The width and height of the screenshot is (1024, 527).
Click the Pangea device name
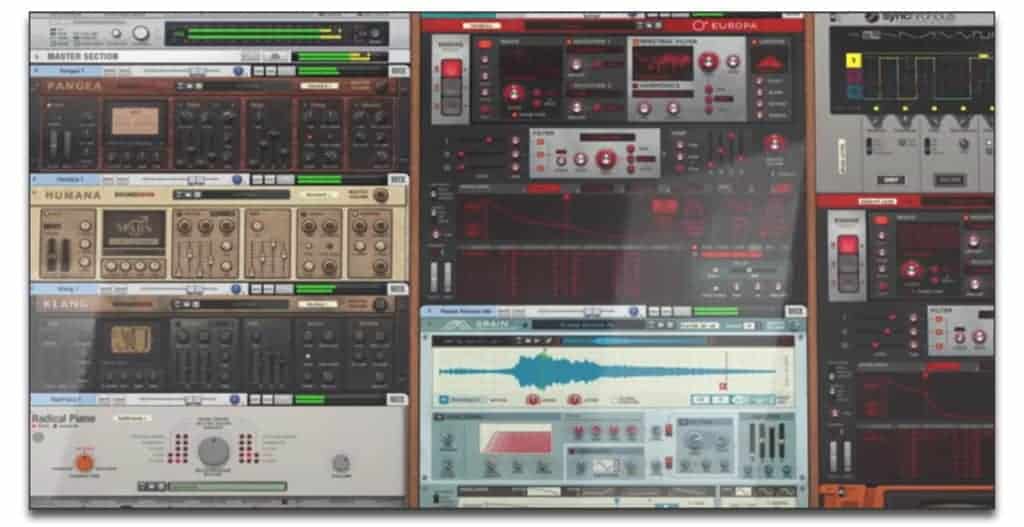click(74, 86)
